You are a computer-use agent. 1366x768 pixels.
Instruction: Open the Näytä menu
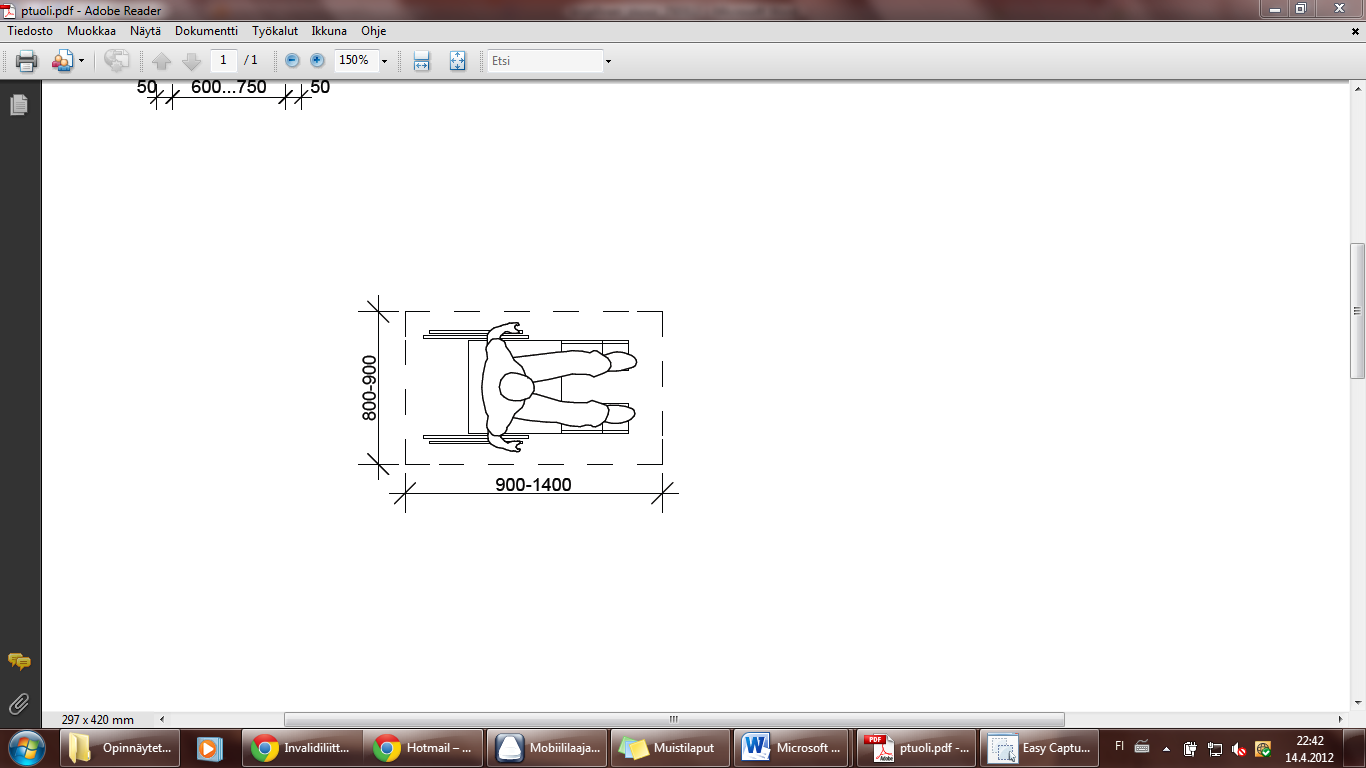(145, 31)
